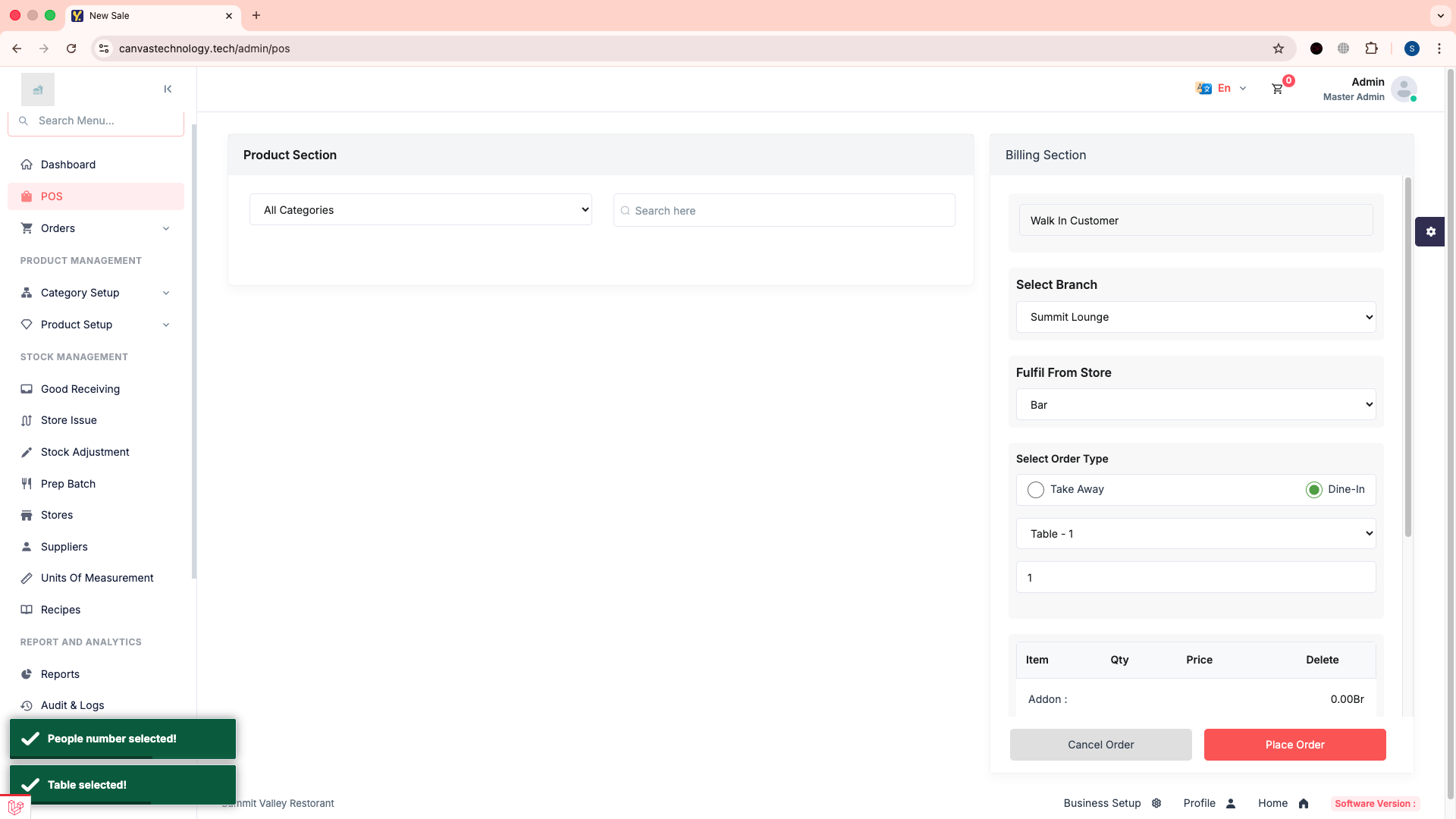
Task: Open the Fulfil From Store dropdown
Action: tap(1195, 405)
